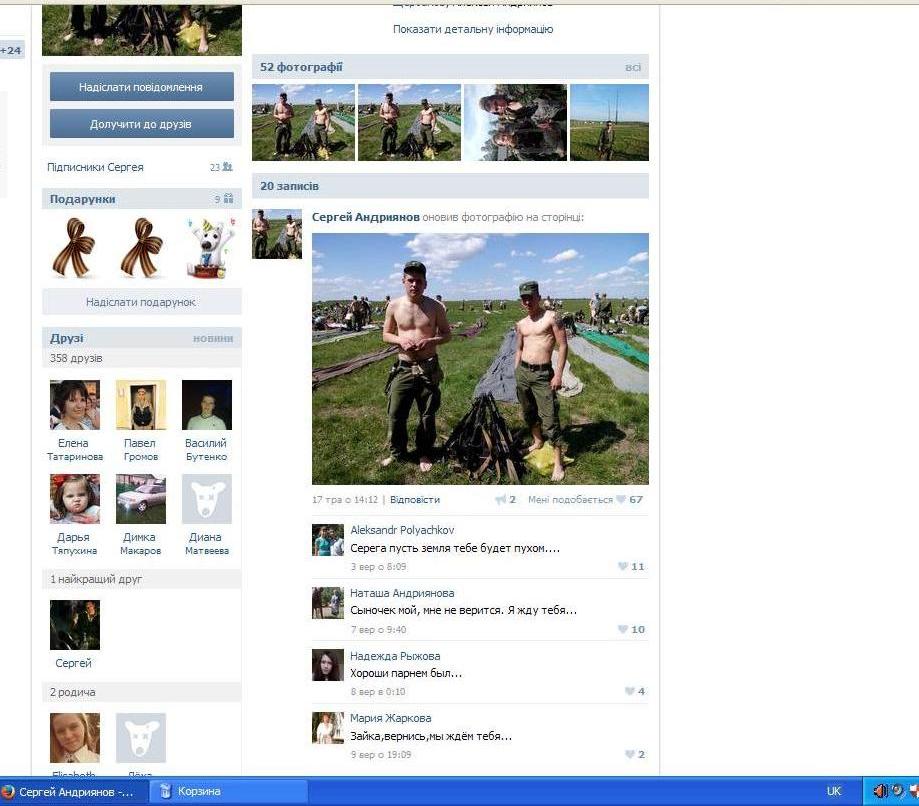Open Елена Татаринова's friend photo
Viewport: 919px width, 806px height.
click(75, 405)
